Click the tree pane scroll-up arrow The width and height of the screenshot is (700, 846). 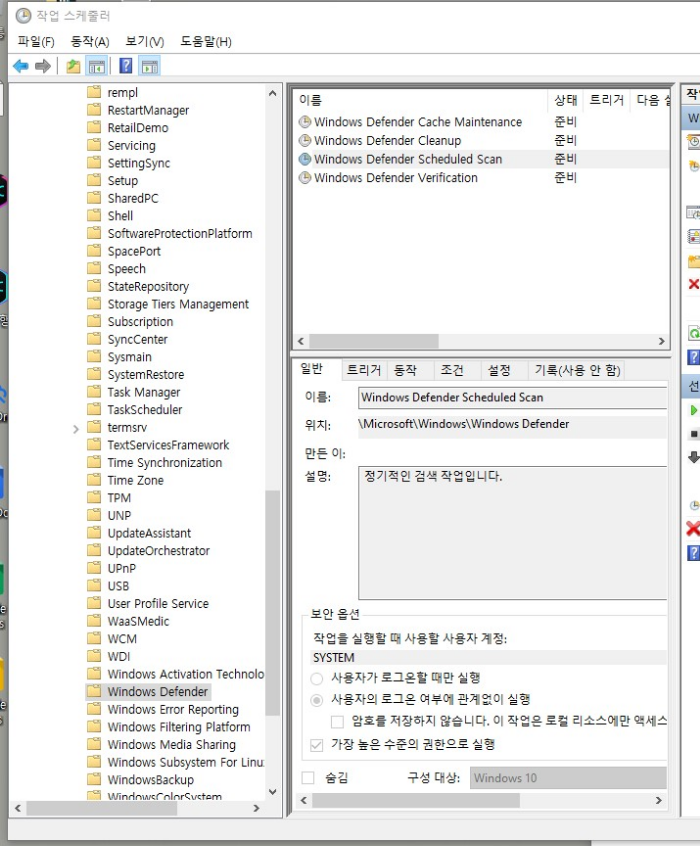point(273,93)
